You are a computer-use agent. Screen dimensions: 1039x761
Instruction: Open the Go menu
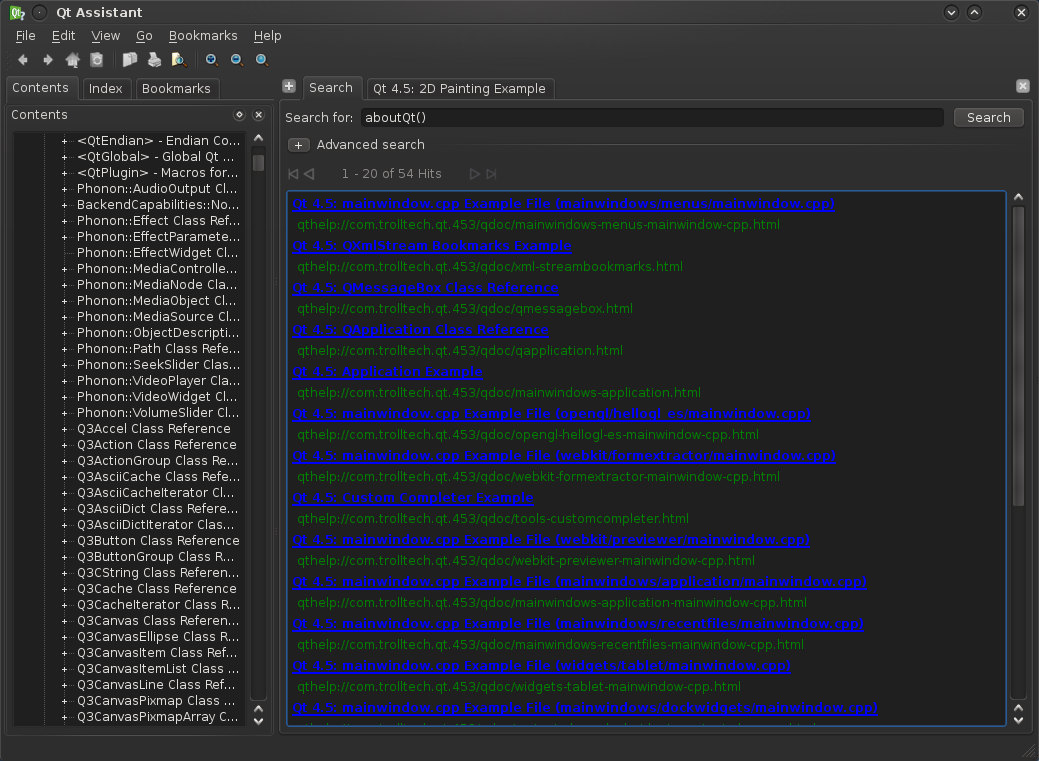pos(144,36)
